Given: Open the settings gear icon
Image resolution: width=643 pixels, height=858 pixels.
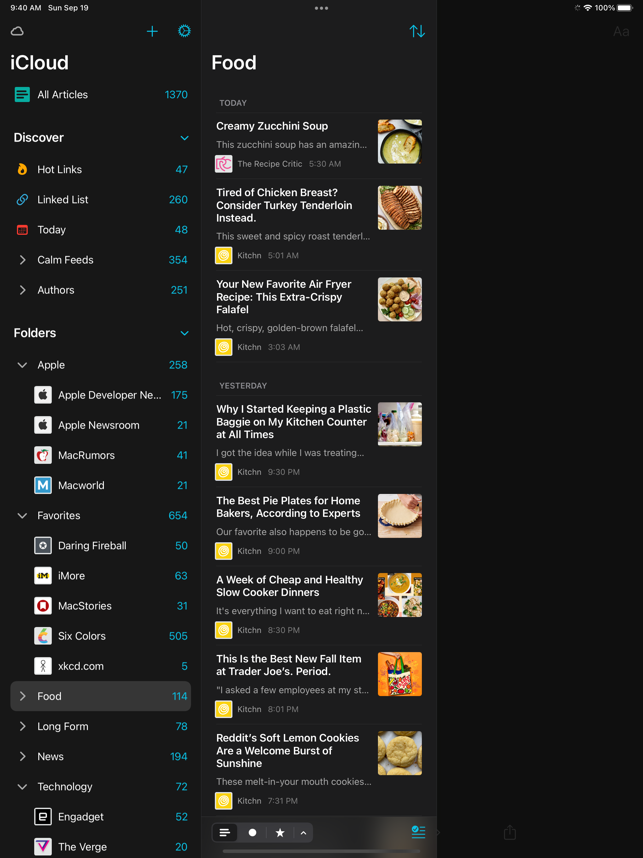Looking at the screenshot, I should coord(184,31).
